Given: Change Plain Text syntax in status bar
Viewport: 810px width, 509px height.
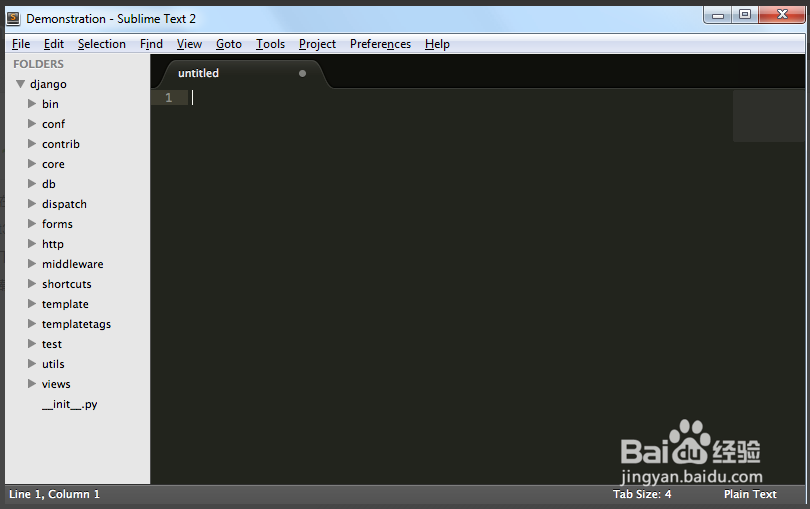Looking at the screenshot, I should coord(750,494).
